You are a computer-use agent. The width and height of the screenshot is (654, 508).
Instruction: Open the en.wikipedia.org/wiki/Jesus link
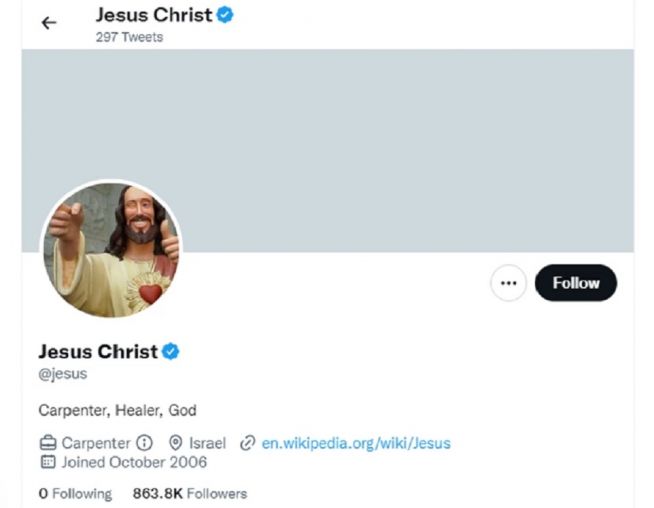click(356, 442)
